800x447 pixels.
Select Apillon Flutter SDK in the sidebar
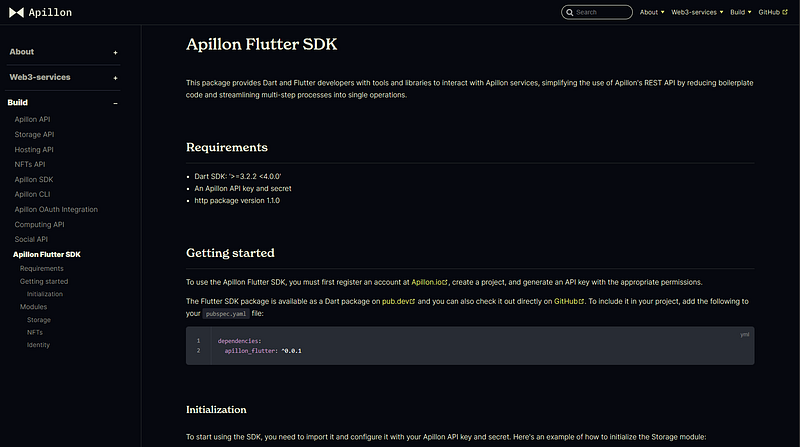click(47, 254)
